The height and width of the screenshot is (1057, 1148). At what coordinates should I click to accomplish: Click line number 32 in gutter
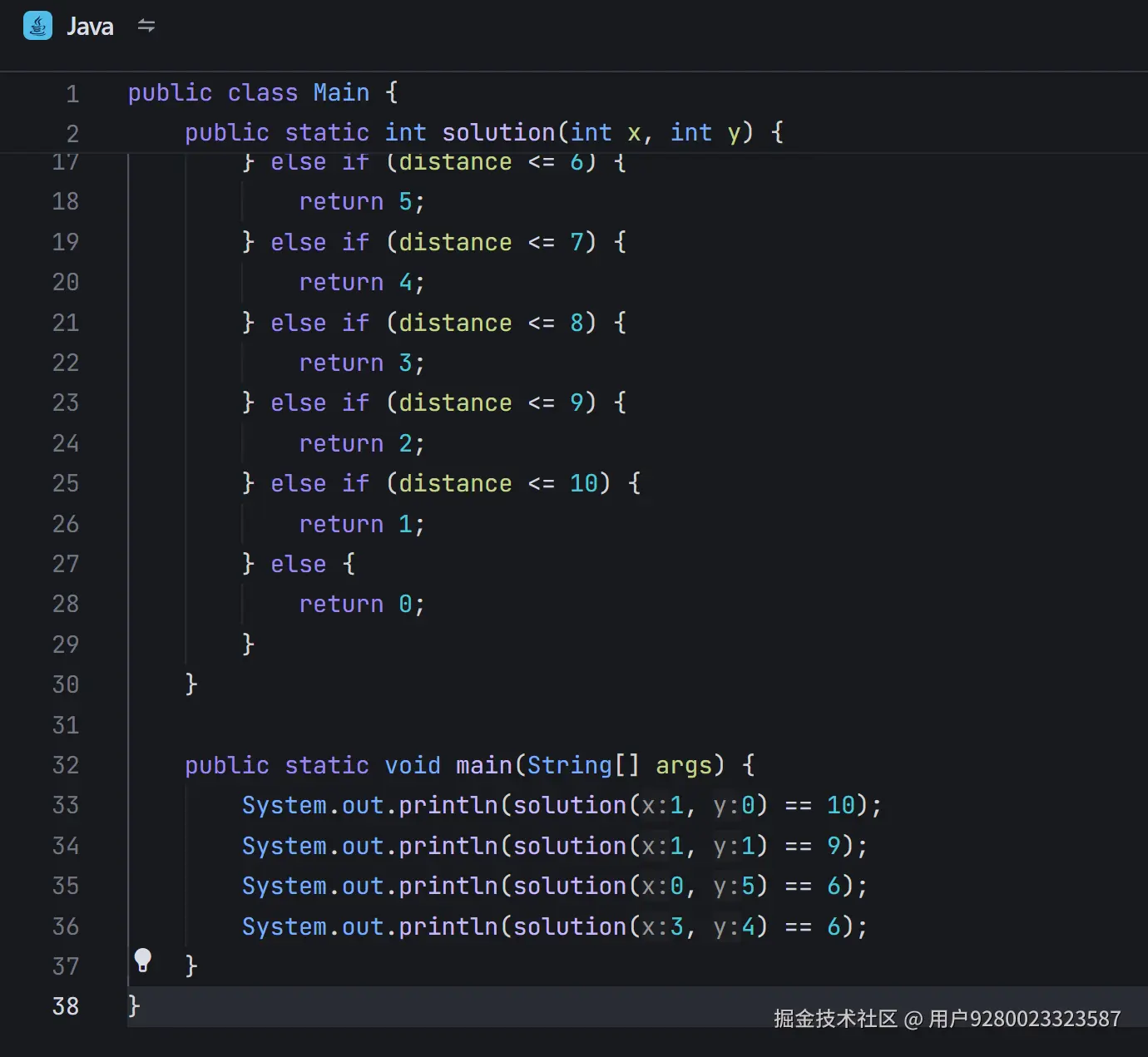[x=66, y=765]
